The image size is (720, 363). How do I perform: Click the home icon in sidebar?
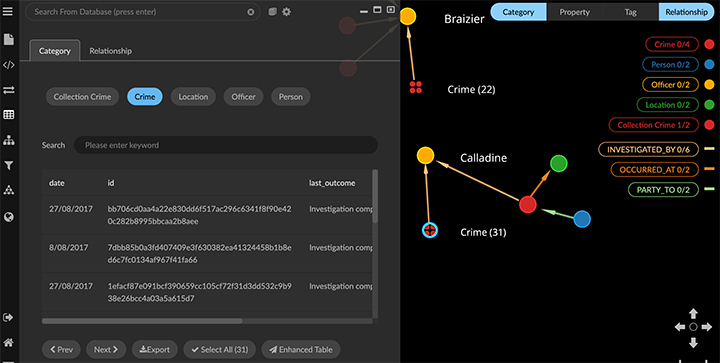[8, 342]
